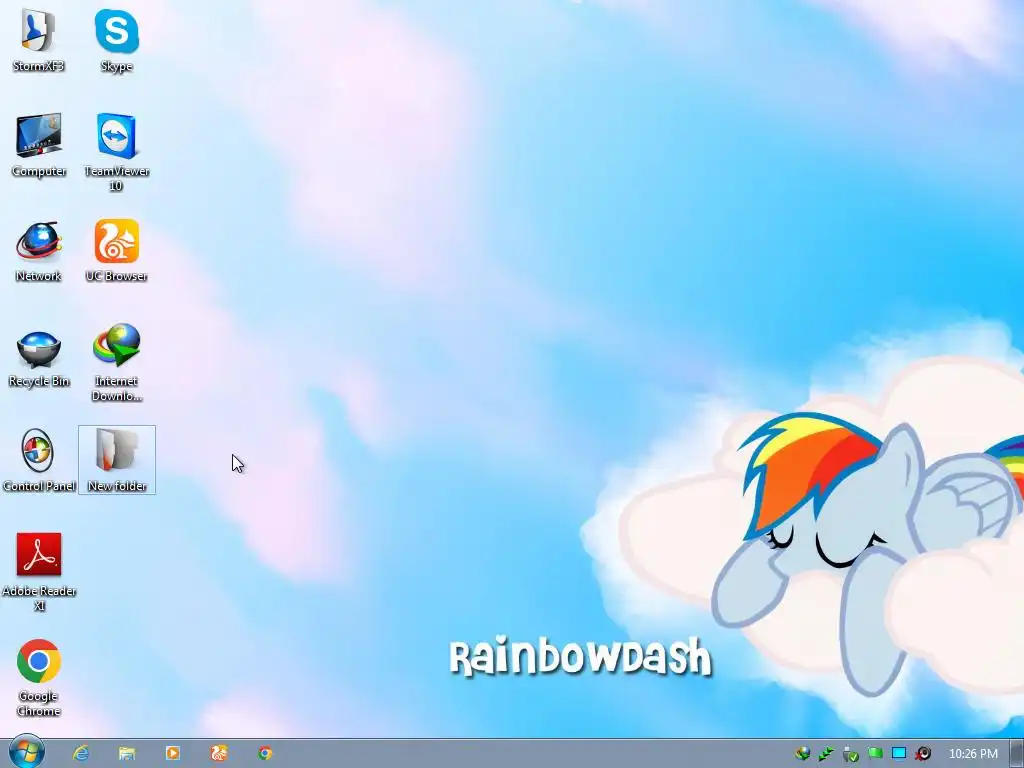Select the Network desktop icon

pos(39,251)
